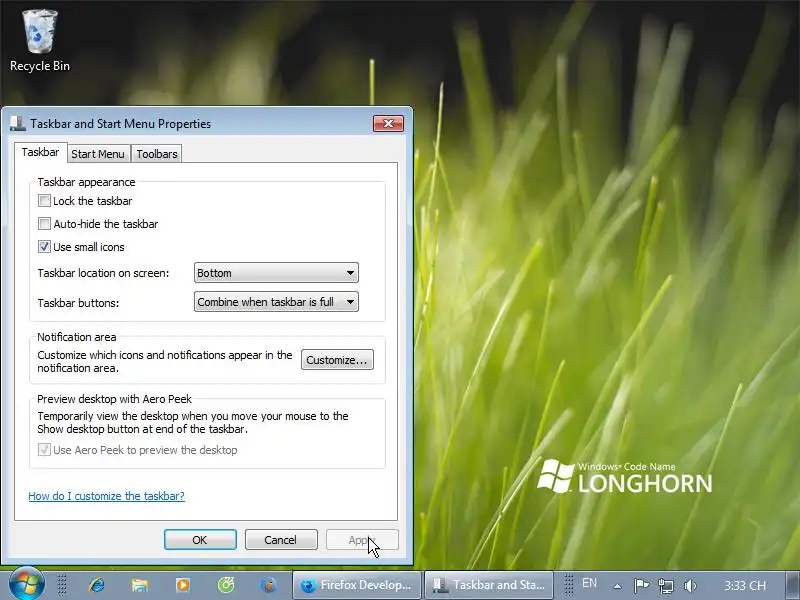The height and width of the screenshot is (600, 800).
Task: Close the Taskbar Properties dialog
Action: tap(388, 123)
